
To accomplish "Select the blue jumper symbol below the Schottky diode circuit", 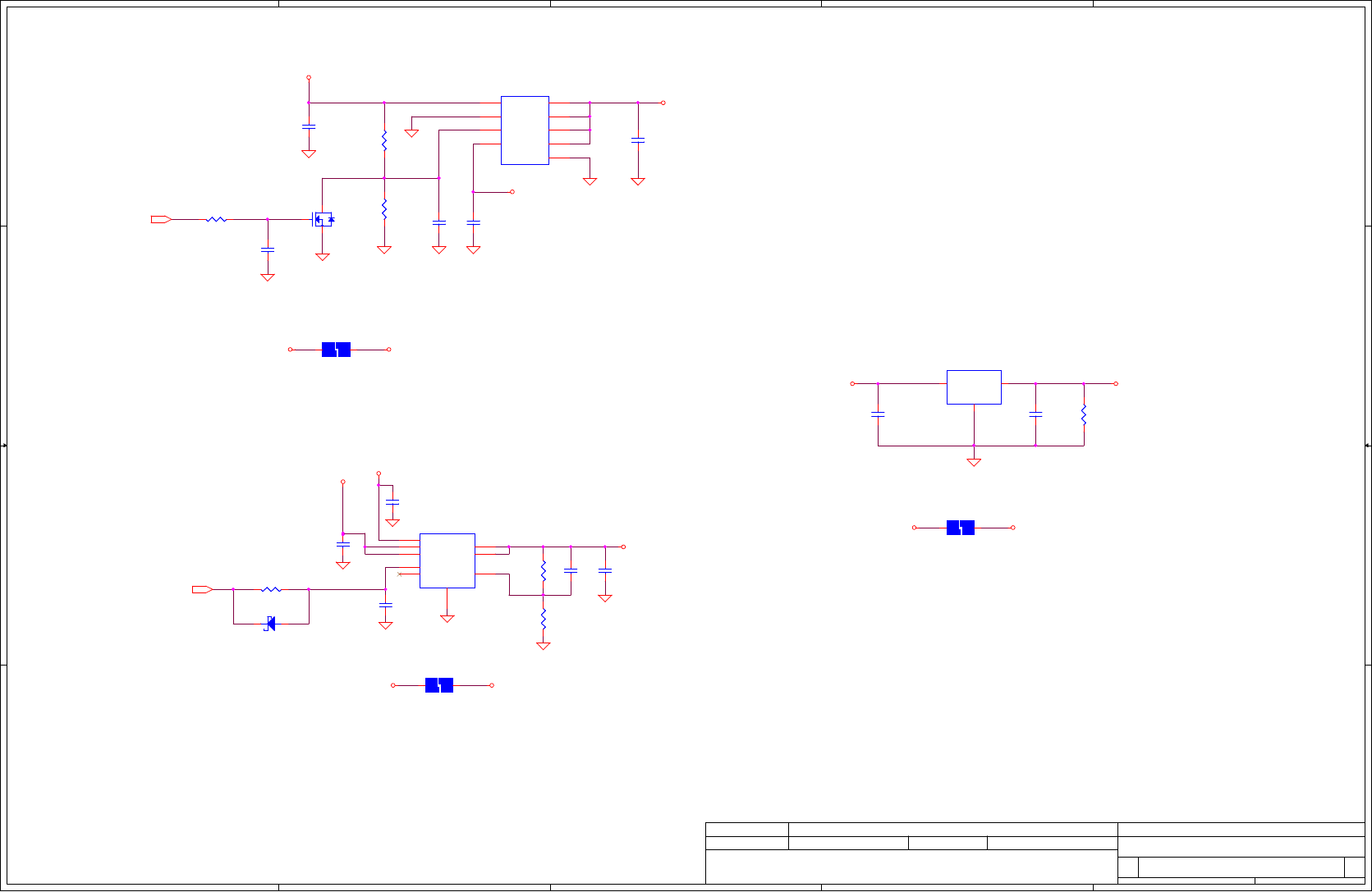I will (x=439, y=685).
